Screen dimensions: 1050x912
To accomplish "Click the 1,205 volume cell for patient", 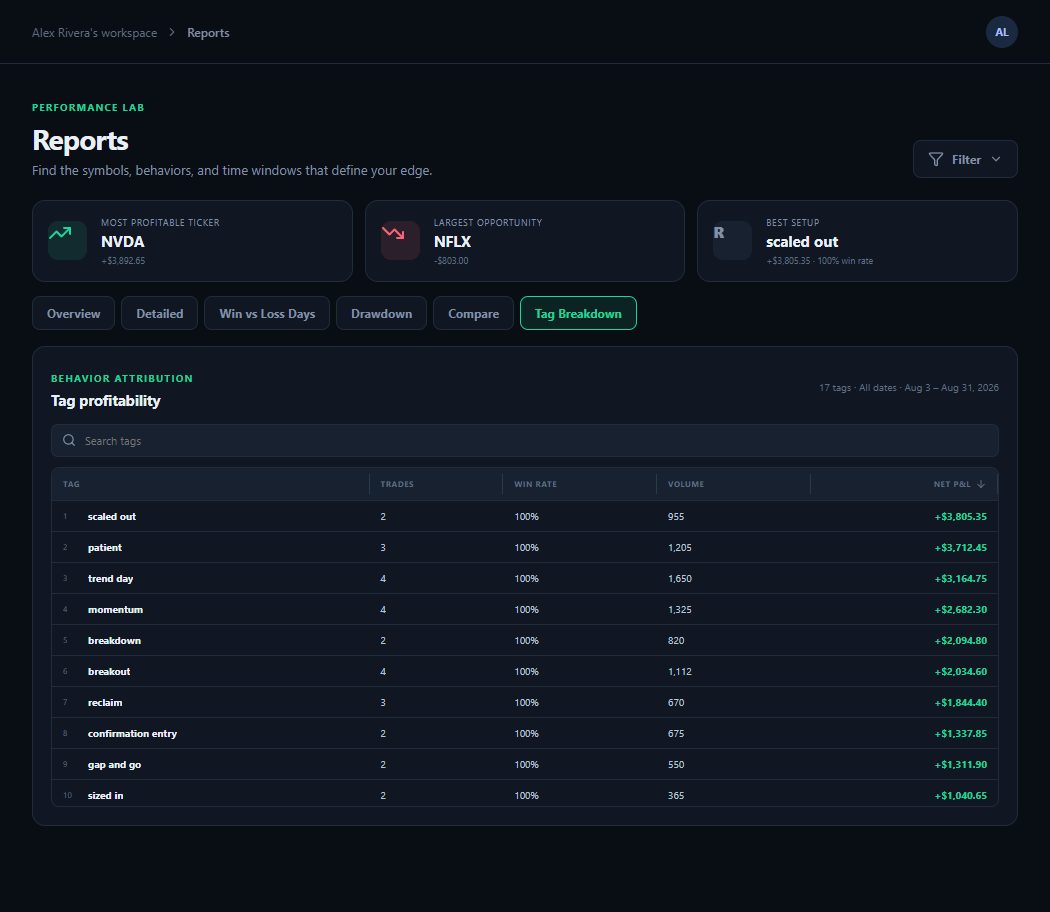I will [x=680, y=547].
